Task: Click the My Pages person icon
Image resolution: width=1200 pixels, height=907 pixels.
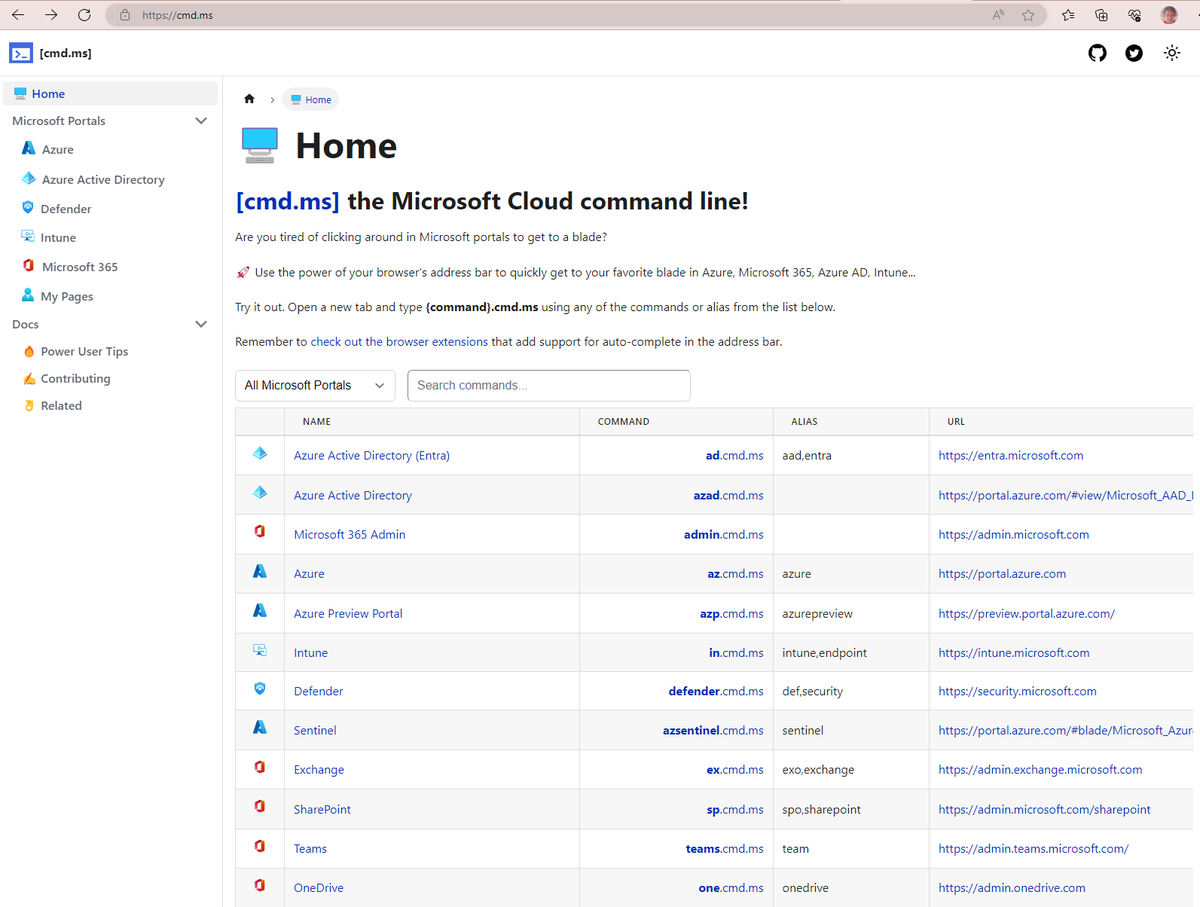Action: [x=28, y=296]
